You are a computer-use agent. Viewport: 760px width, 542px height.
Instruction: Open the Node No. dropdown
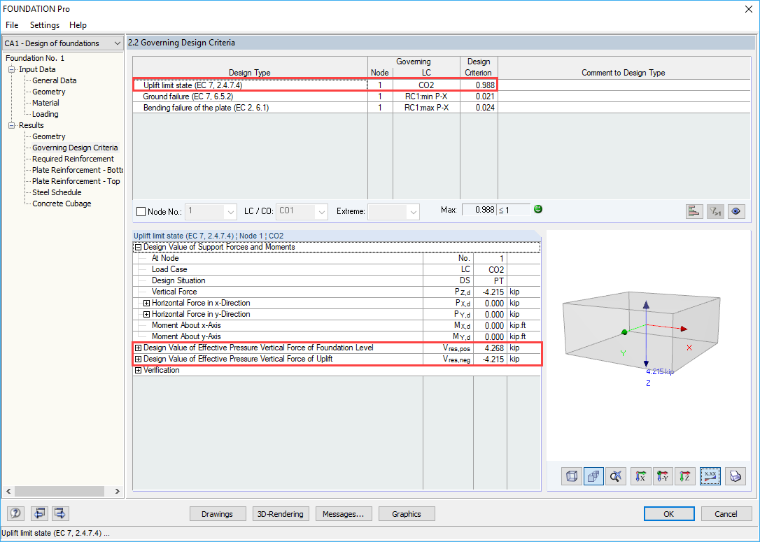231,211
